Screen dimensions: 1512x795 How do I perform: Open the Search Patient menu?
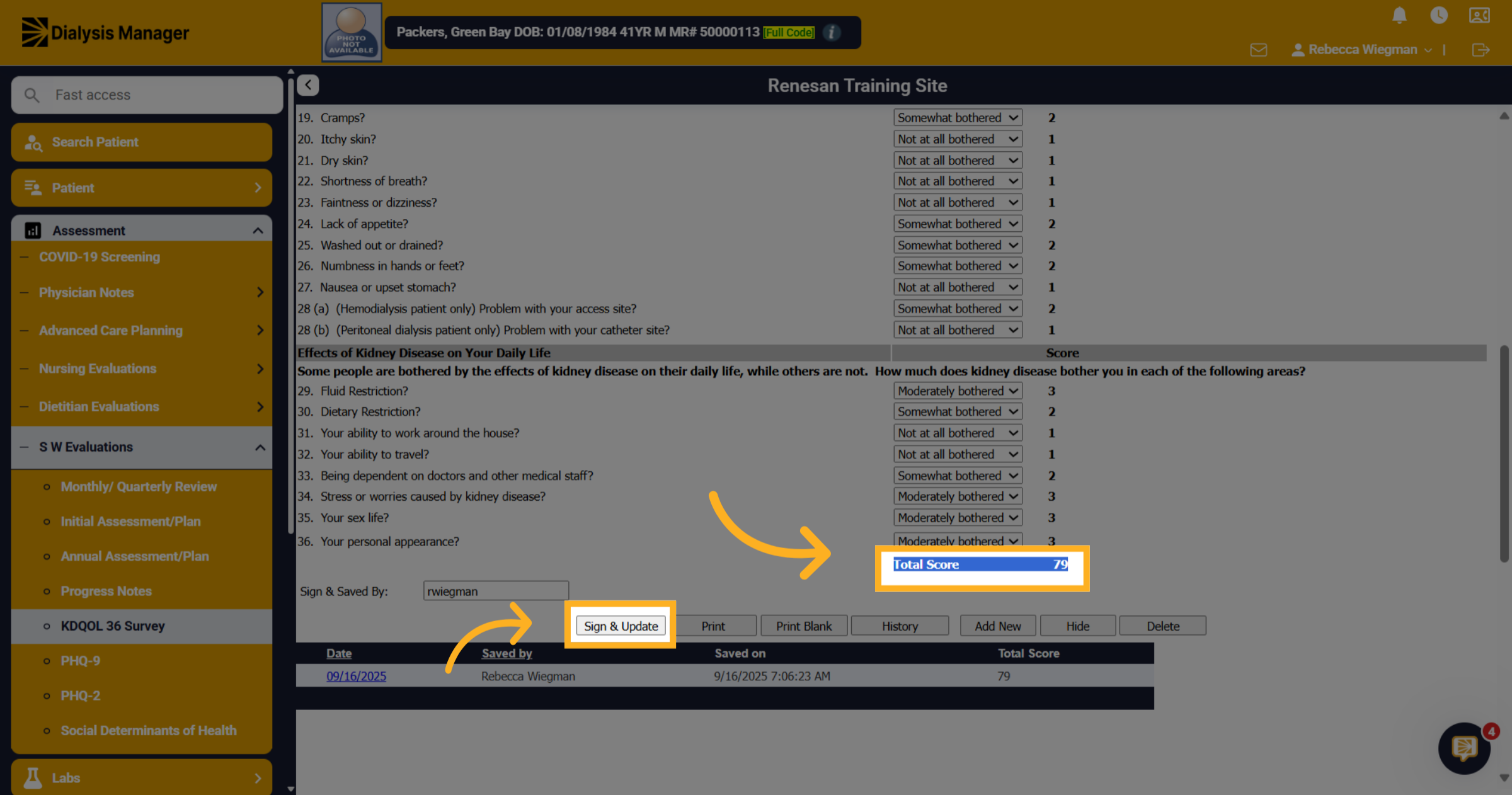142,142
